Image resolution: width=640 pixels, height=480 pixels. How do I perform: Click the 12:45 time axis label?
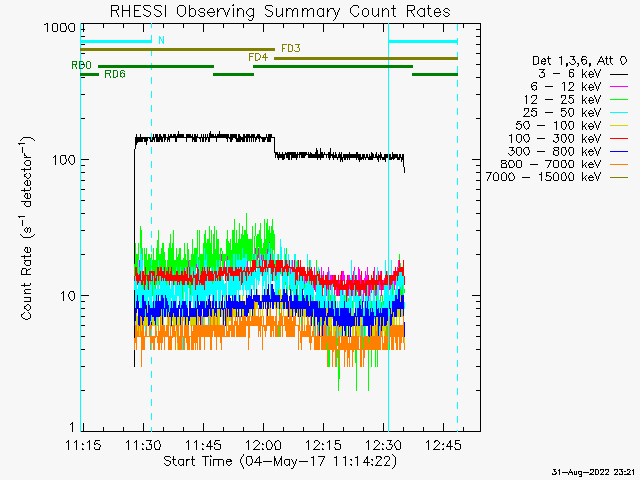(x=443, y=445)
